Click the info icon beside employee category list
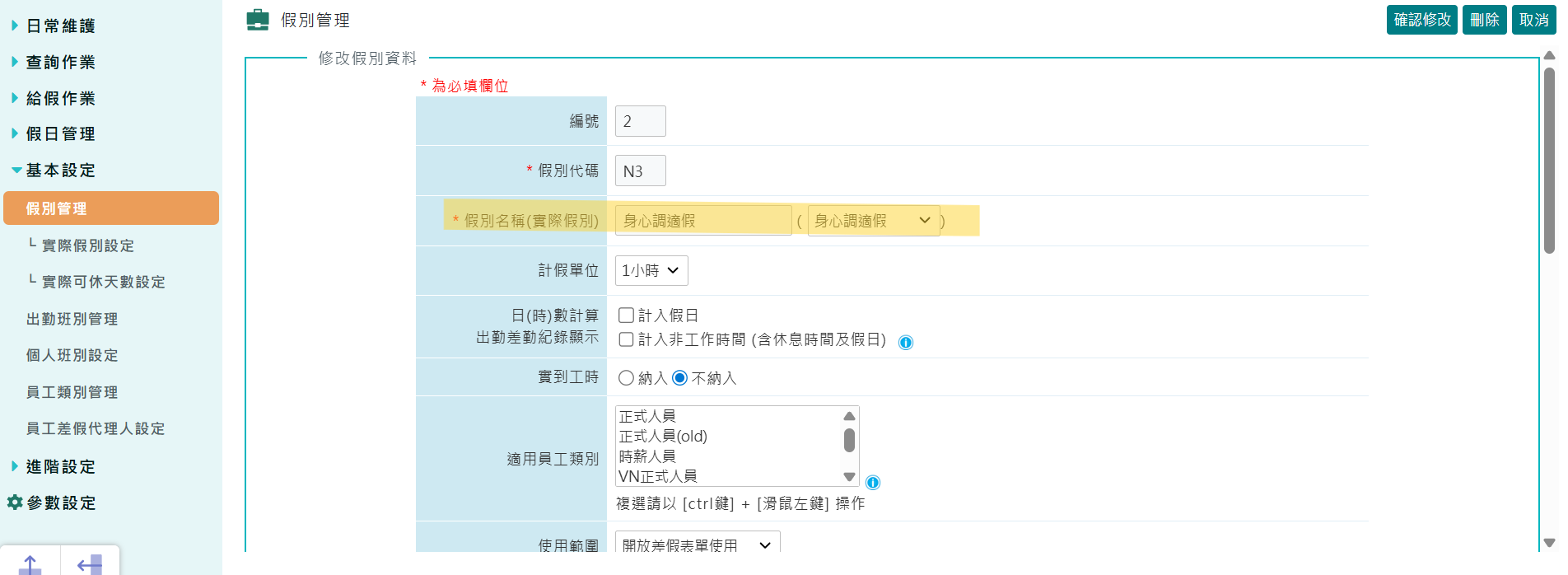1568x575 pixels. click(873, 483)
